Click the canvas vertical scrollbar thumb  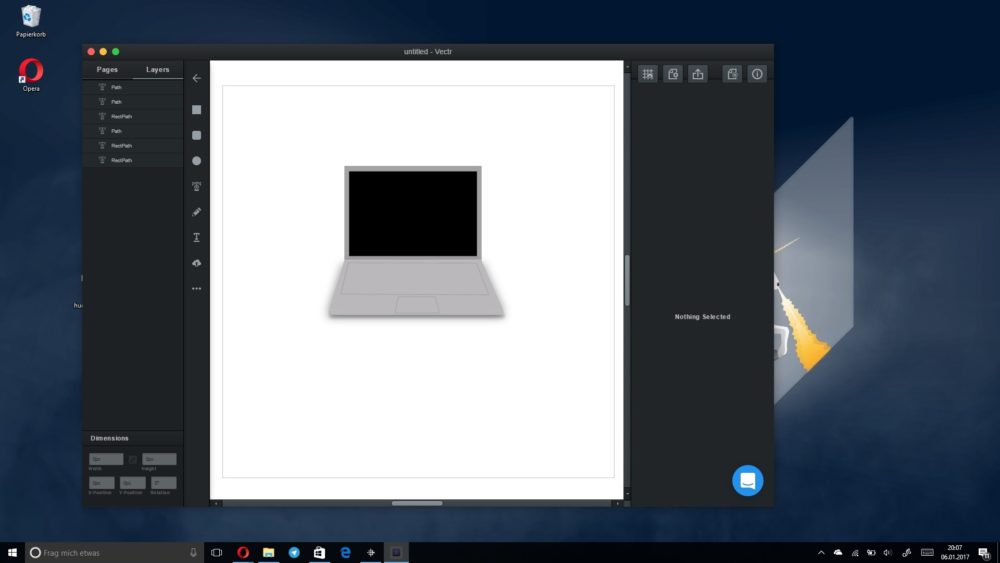point(627,280)
